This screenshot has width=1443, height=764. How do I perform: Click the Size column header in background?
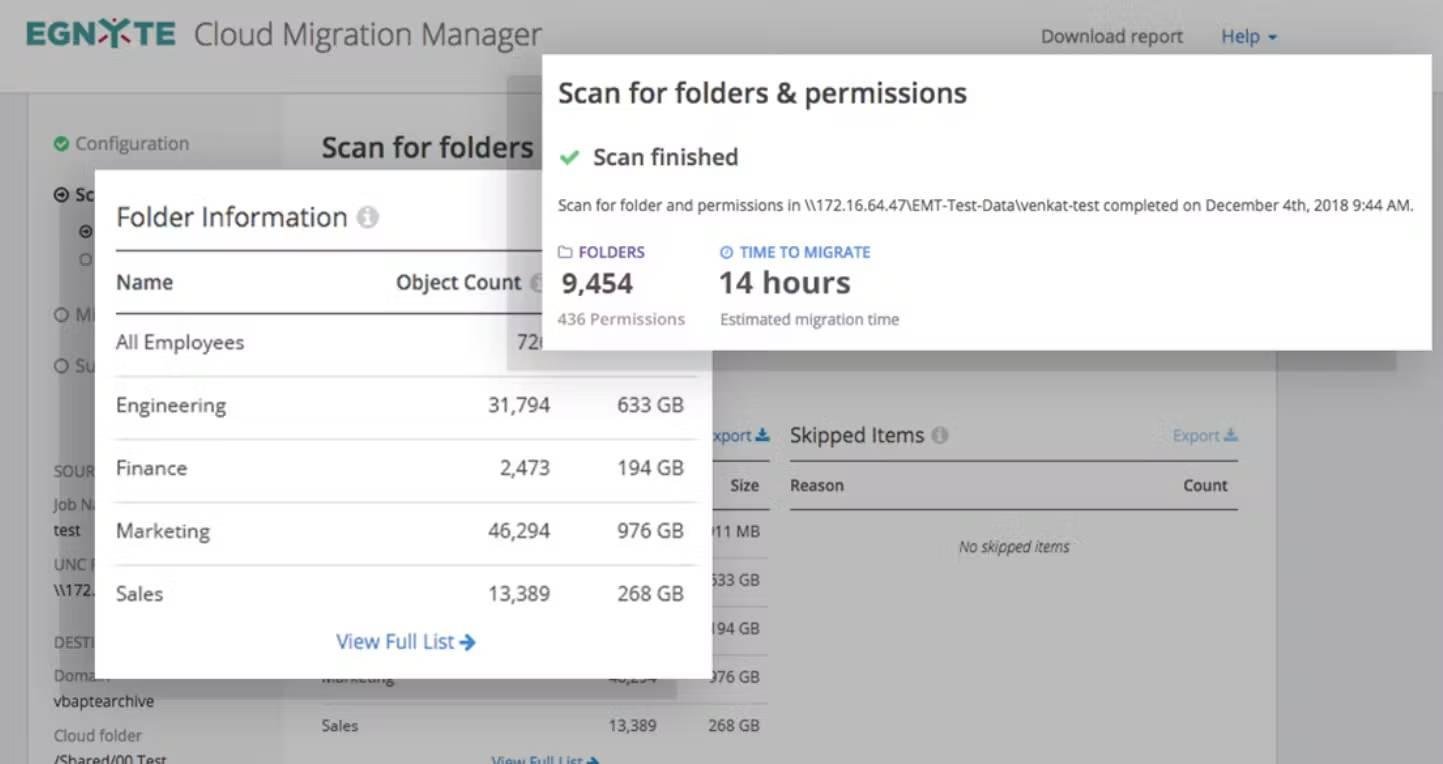(744, 486)
